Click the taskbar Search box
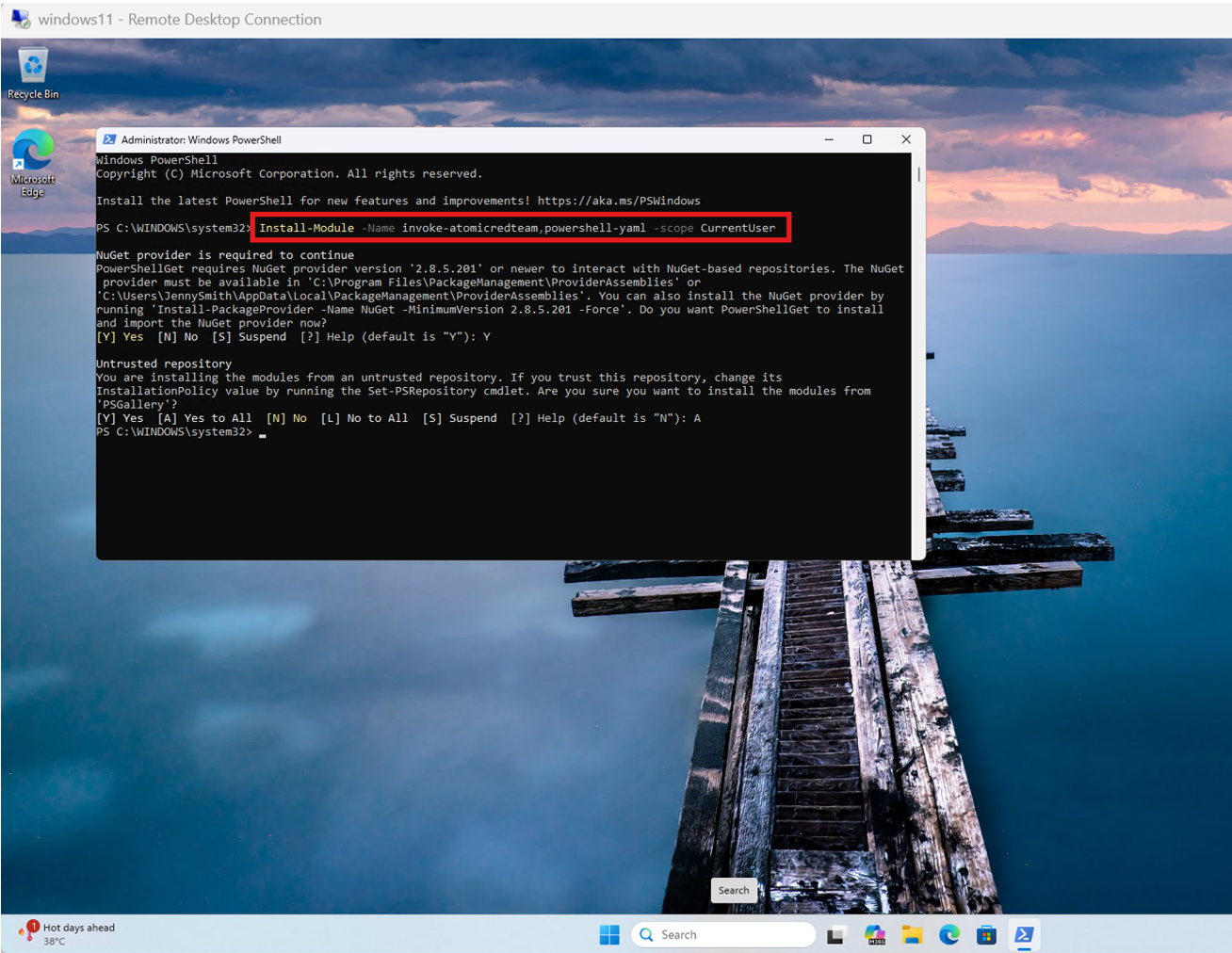Viewport: 1232px width, 953px height. pyautogui.click(x=722, y=934)
